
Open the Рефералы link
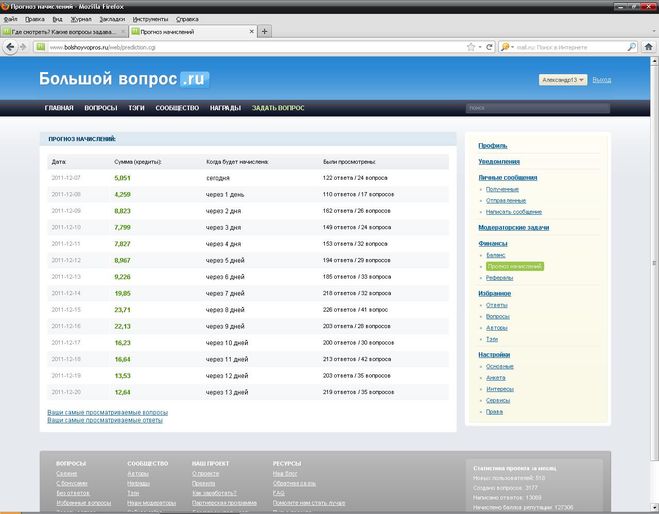[x=499, y=278]
